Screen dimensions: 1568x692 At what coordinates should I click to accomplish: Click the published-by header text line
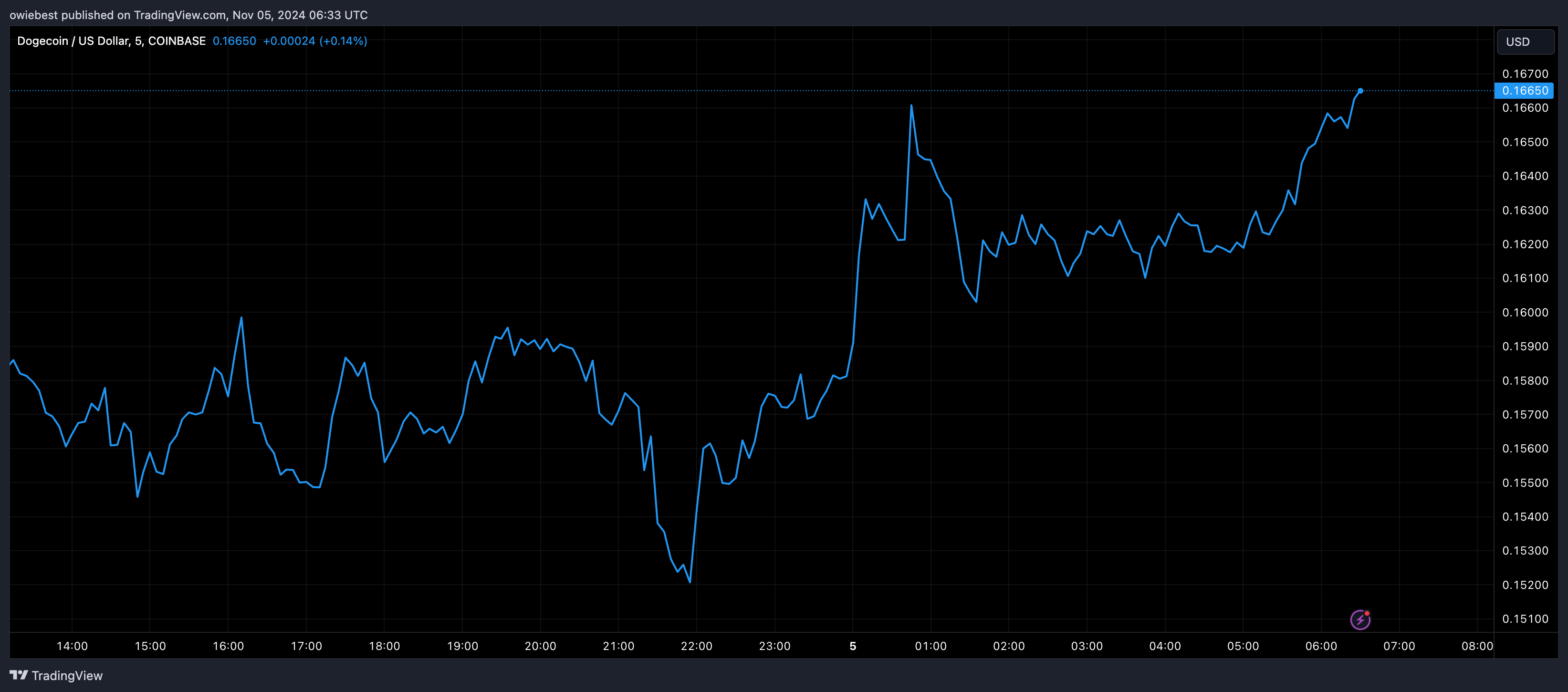(x=188, y=15)
